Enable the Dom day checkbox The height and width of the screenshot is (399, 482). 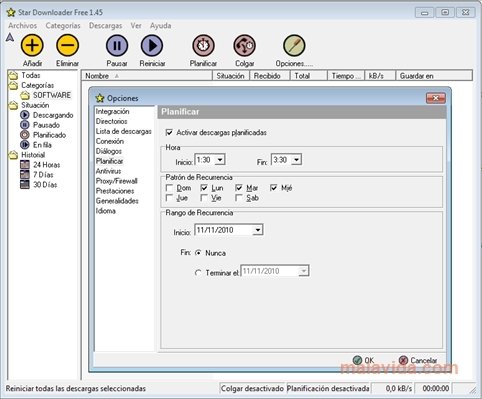(169, 188)
